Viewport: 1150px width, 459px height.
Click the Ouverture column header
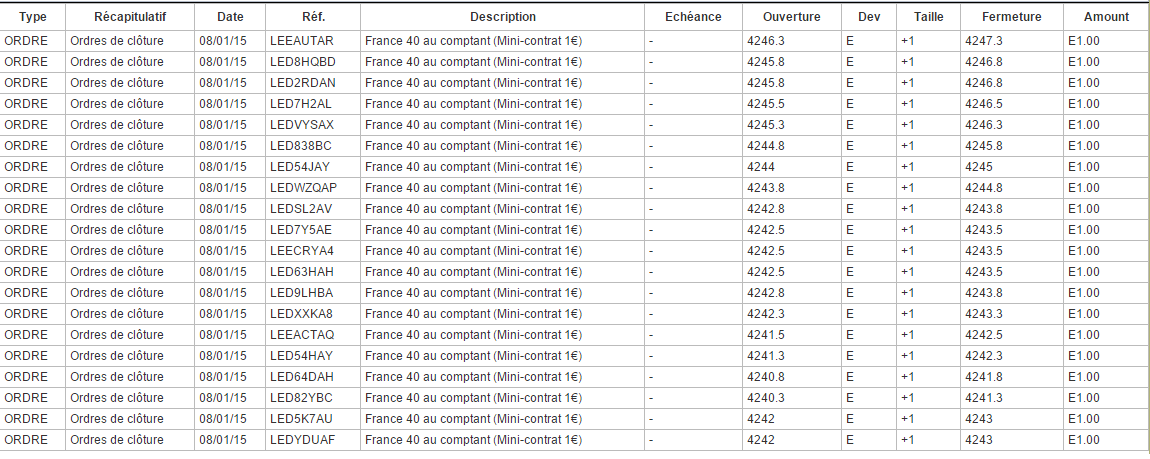pos(791,17)
